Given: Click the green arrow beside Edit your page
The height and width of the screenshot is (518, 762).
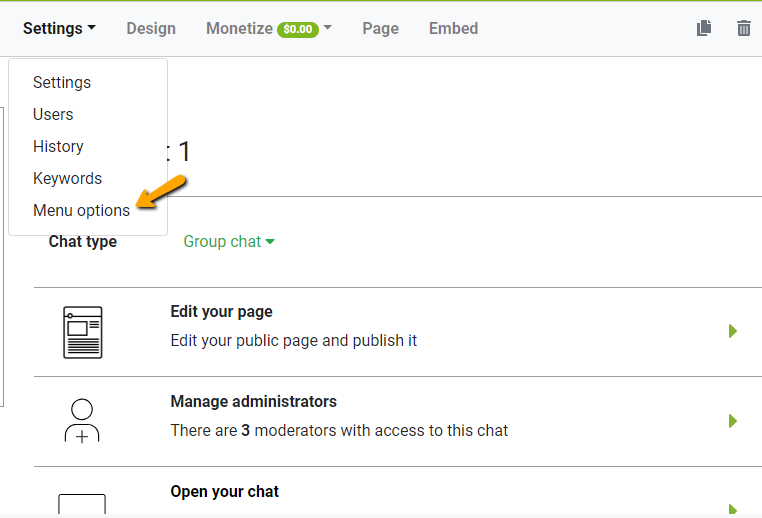Looking at the screenshot, I should [x=733, y=331].
